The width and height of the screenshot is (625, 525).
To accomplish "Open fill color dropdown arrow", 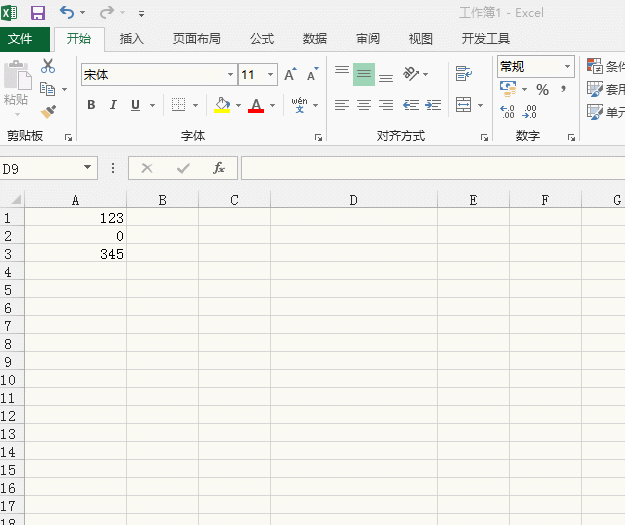I will pos(238,105).
